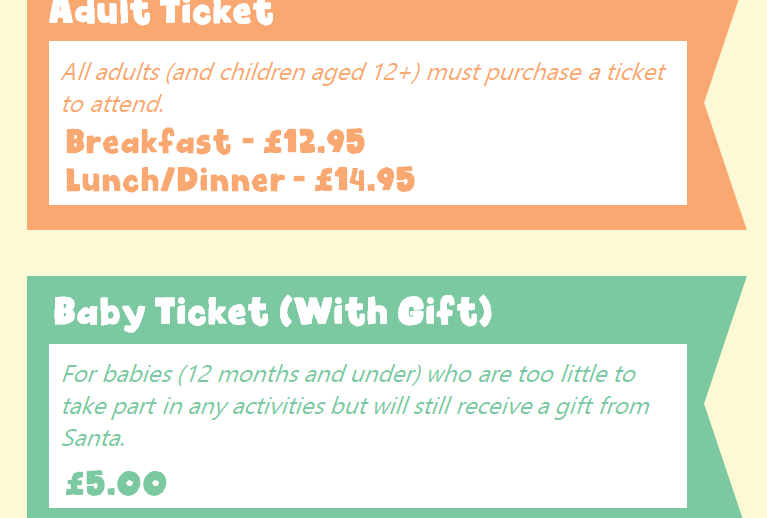Click the Baby Ticket (With Gift) heading
This screenshot has width=767, height=518.
tap(273, 312)
